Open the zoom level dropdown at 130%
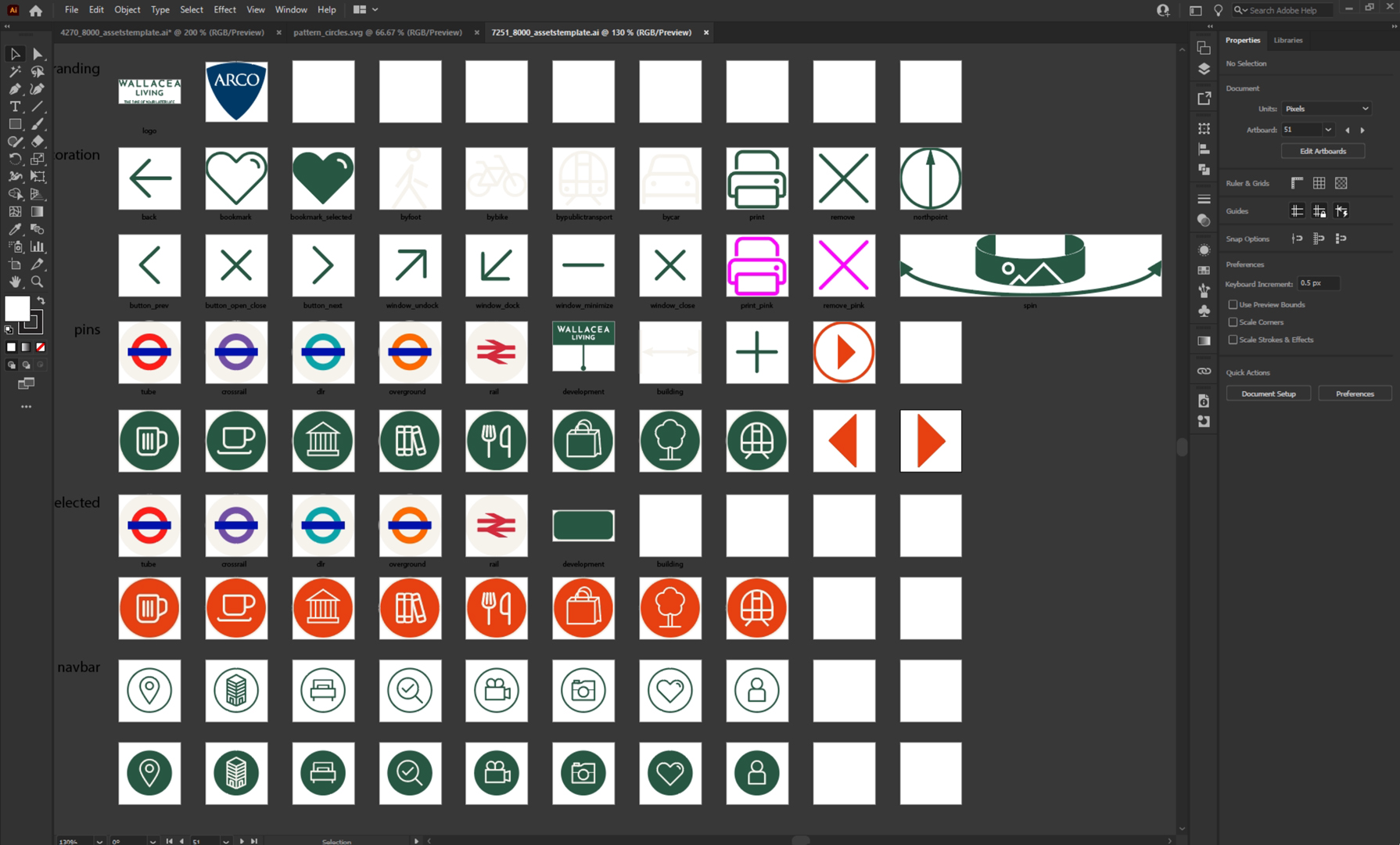Viewport: 1400px width, 845px height. click(x=99, y=841)
